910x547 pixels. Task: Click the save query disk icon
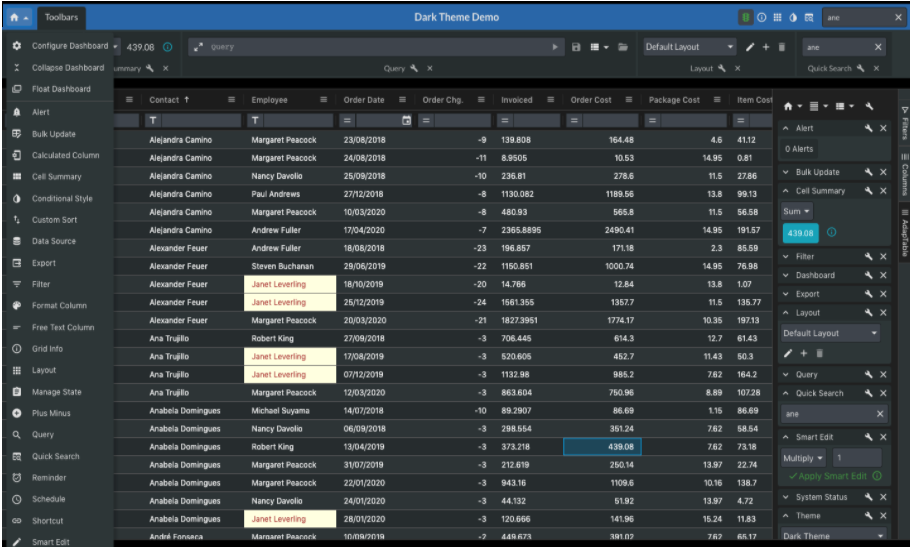tap(576, 47)
